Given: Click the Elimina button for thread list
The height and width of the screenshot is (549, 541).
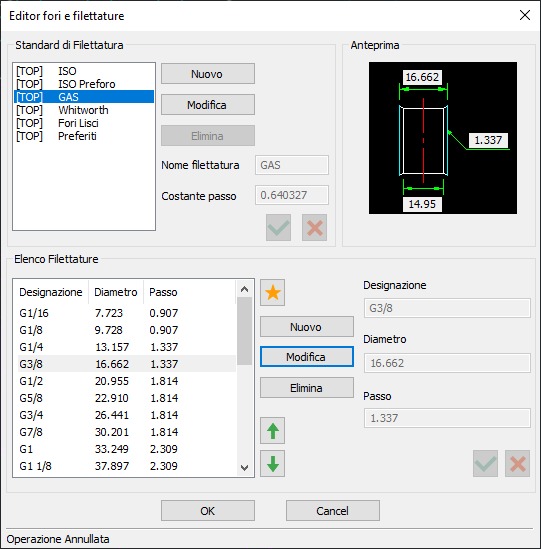Looking at the screenshot, I should 307,388.
